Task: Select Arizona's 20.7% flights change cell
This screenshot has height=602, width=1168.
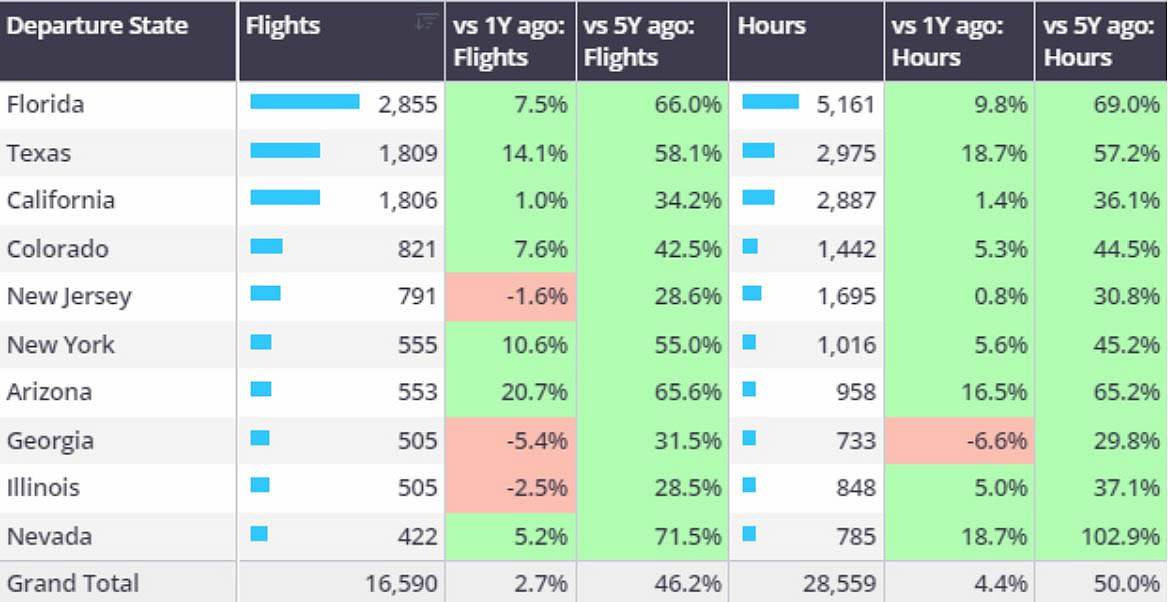Action: tap(511, 392)
